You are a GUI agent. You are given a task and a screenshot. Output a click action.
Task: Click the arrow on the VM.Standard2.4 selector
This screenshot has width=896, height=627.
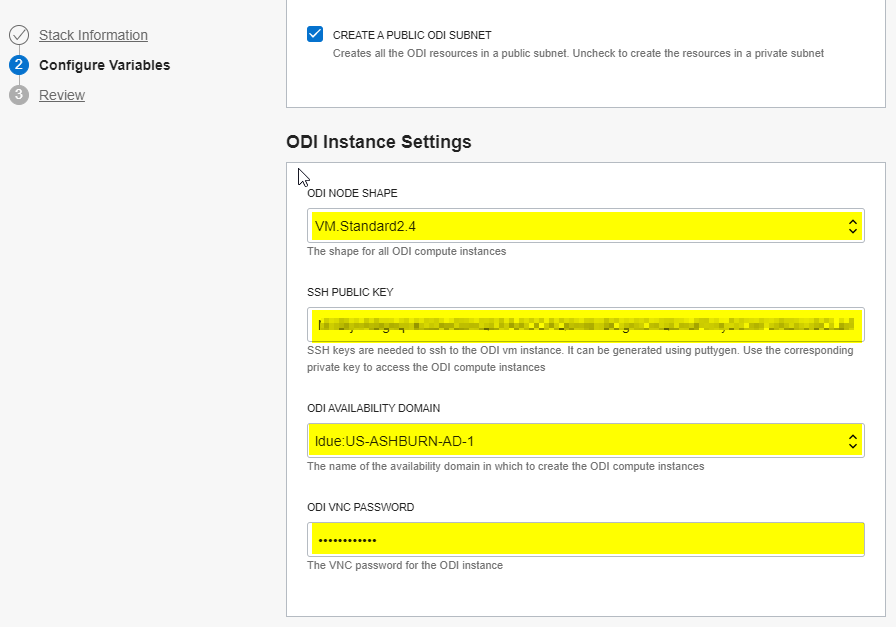(x=852, y=226)
